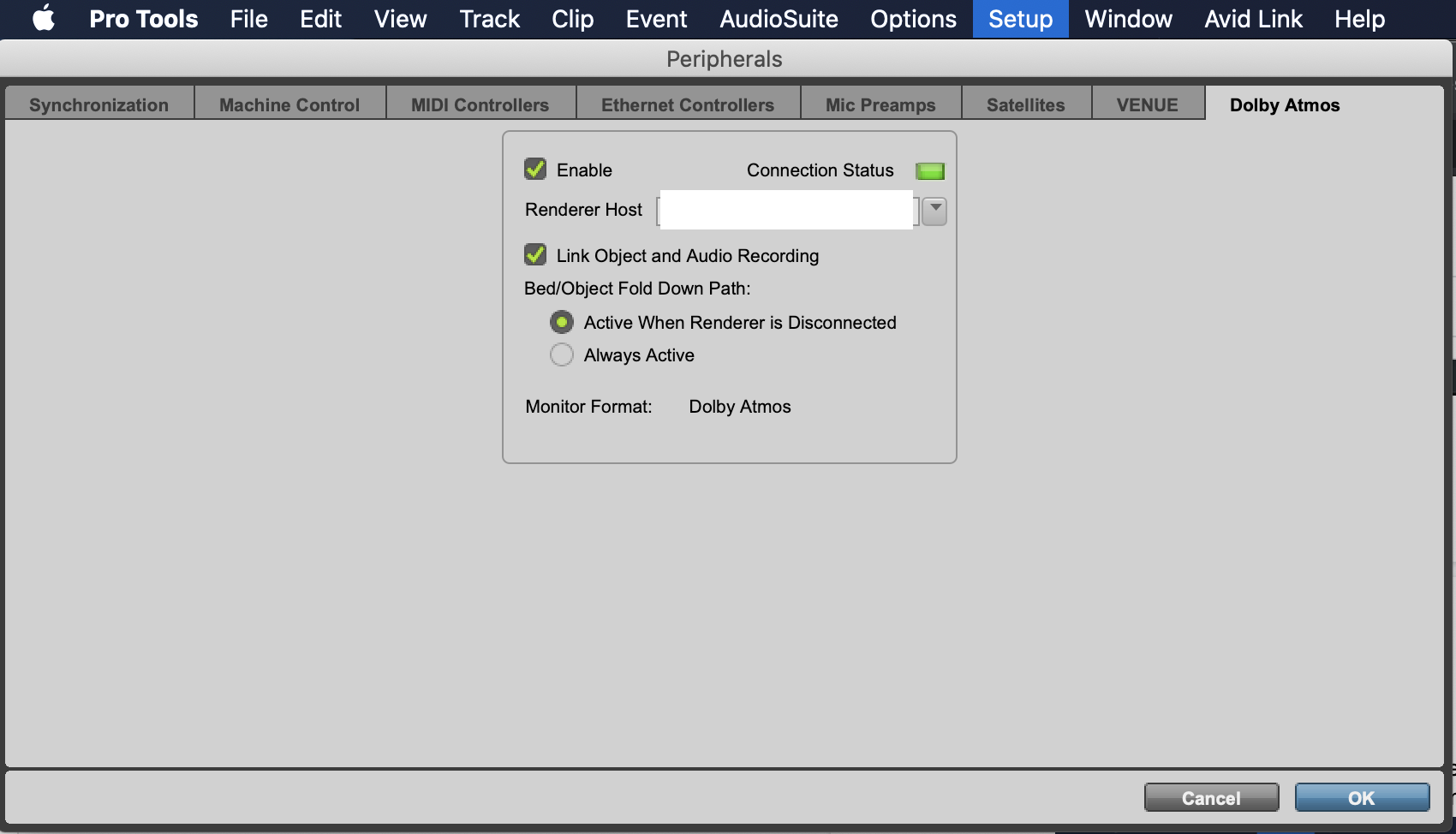Expand the Renderer Host dropdown arrow
1456x834 pixels.
click(x=934, y=210)
